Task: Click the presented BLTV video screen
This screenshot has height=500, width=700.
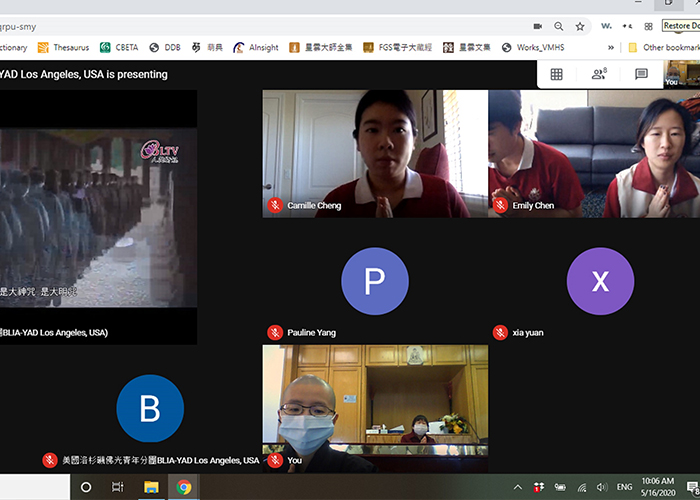Action: (x=98, y=217)
